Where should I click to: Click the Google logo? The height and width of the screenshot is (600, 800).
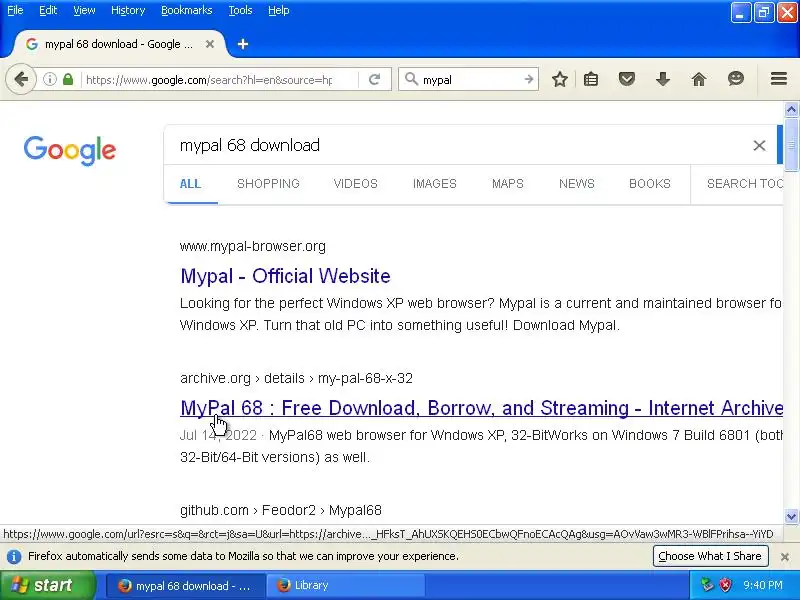click(70, 150)
